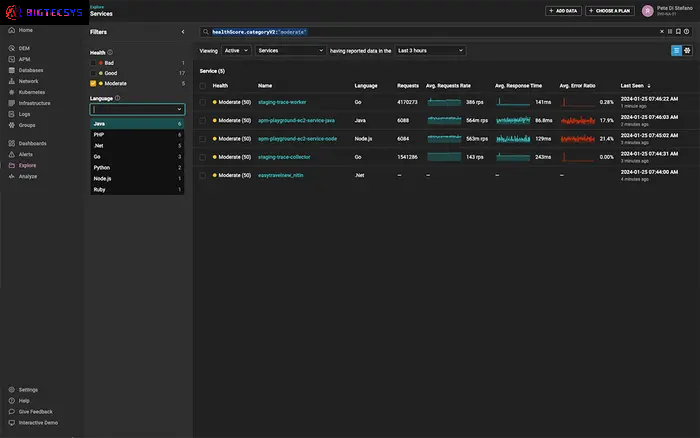Click the Health info icon
Image resolution: width=700 pixels, height=438 pixels.
click(x=110, y=52)
